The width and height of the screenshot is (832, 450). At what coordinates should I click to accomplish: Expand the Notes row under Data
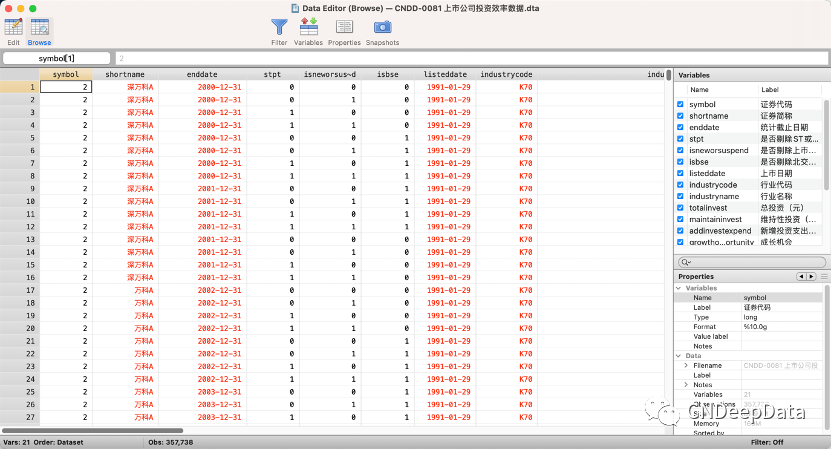tap(686, 385)
